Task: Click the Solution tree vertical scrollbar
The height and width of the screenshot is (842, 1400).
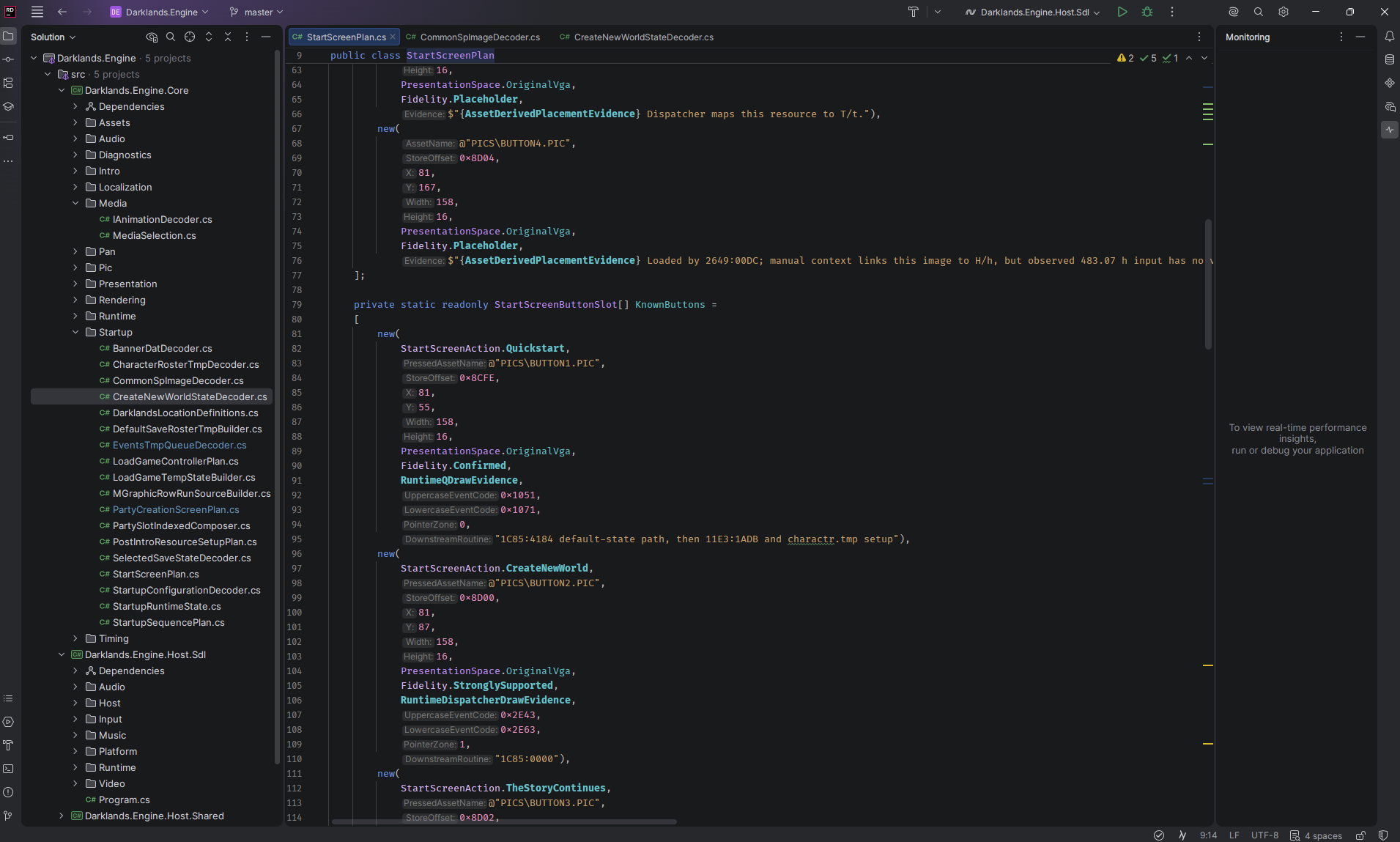Action: pyautogui.click(x=277, y=407)
